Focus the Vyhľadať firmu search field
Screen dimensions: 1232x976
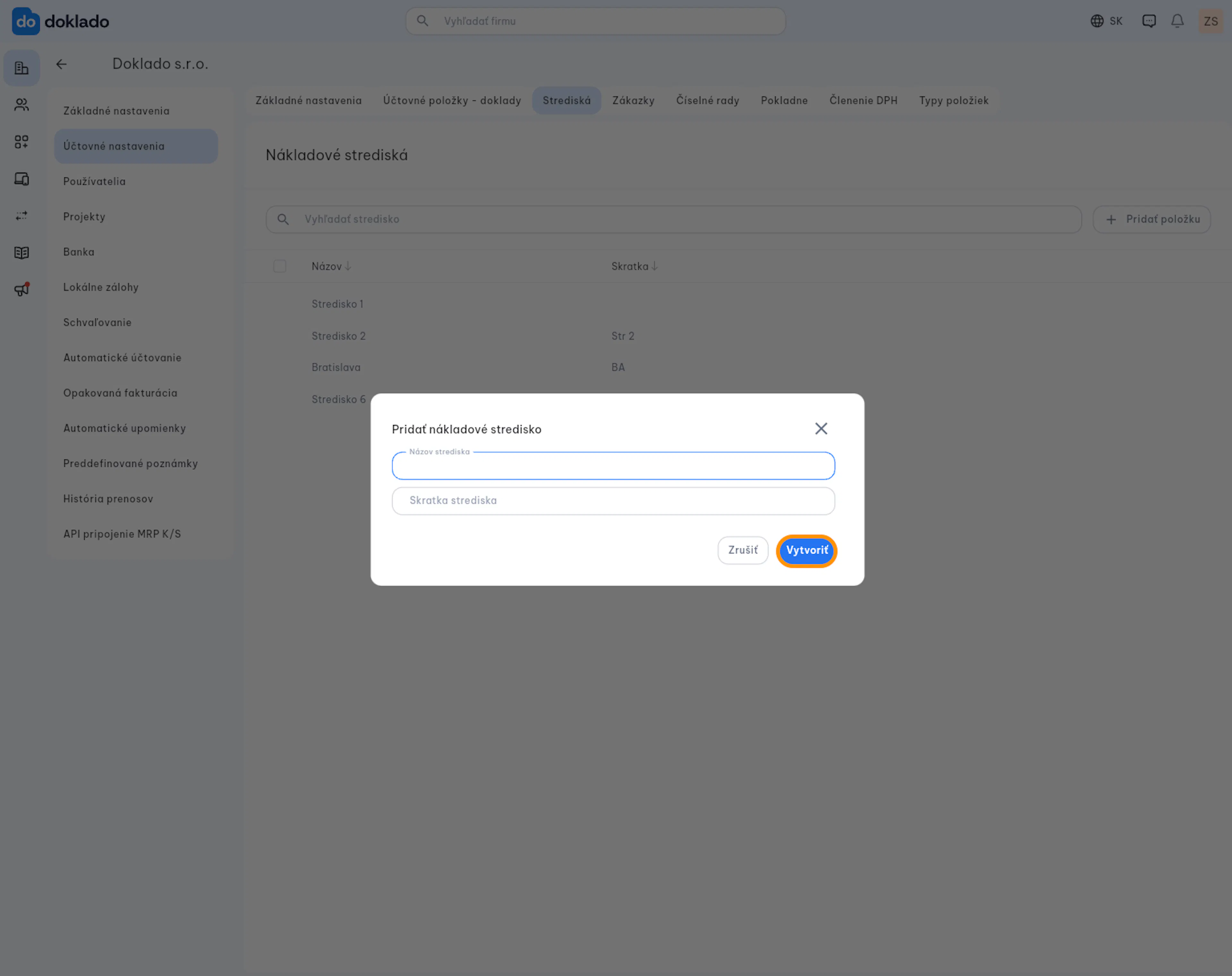[595, 21]
